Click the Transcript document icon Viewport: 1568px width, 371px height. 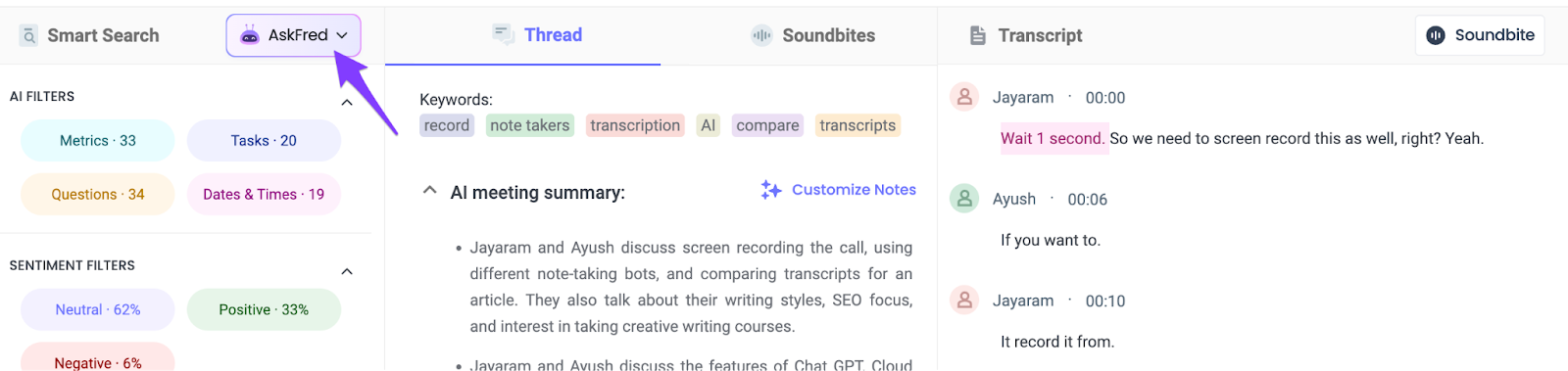[x=977, y=36]
